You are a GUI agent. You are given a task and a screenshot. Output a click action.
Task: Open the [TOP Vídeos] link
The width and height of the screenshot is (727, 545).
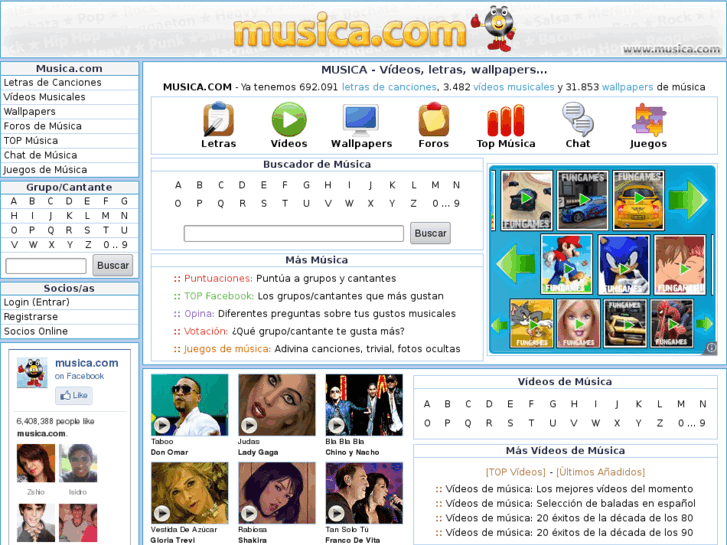[x=516, y=472]
